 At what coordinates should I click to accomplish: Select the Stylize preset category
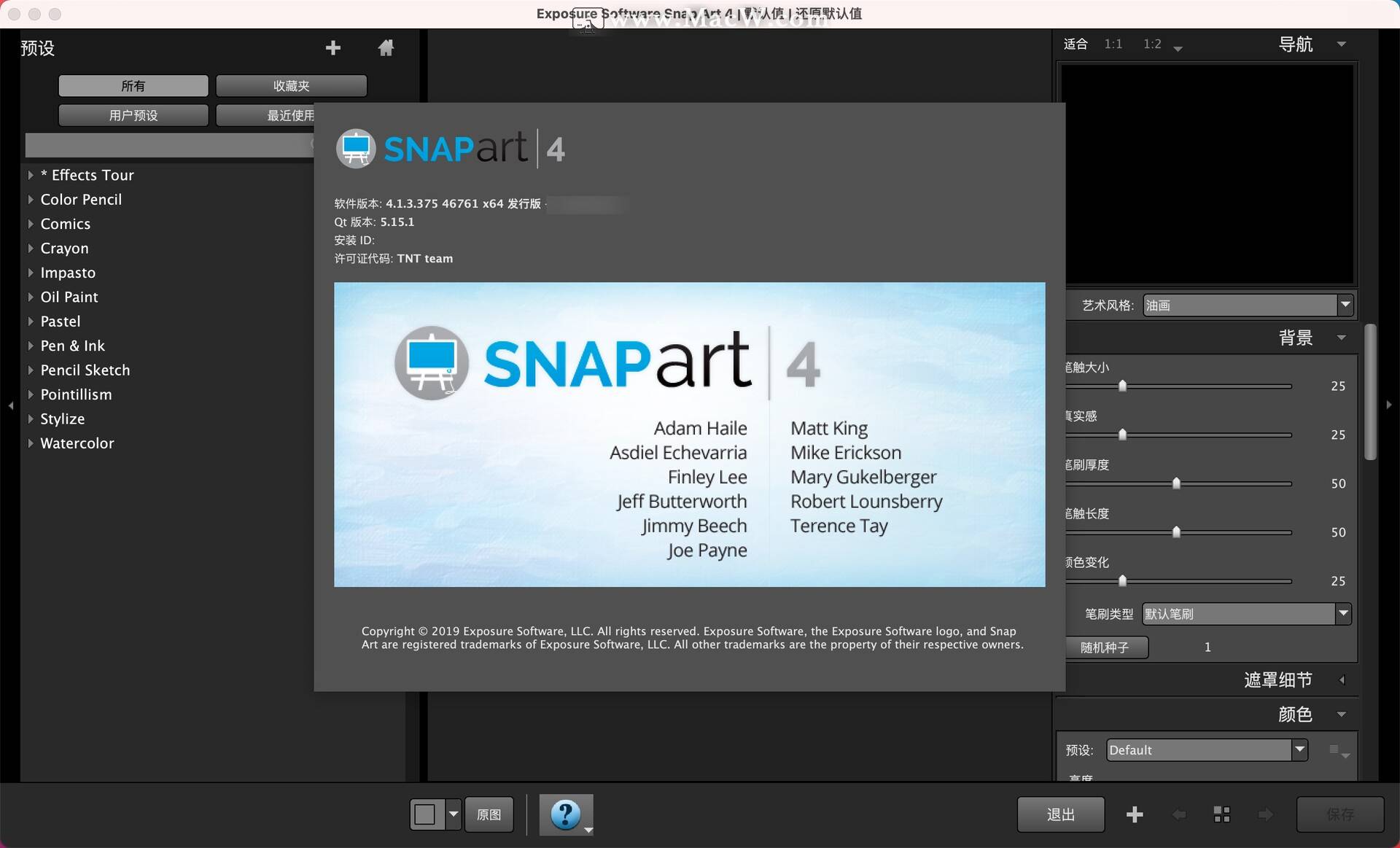(x=63, y=419)
